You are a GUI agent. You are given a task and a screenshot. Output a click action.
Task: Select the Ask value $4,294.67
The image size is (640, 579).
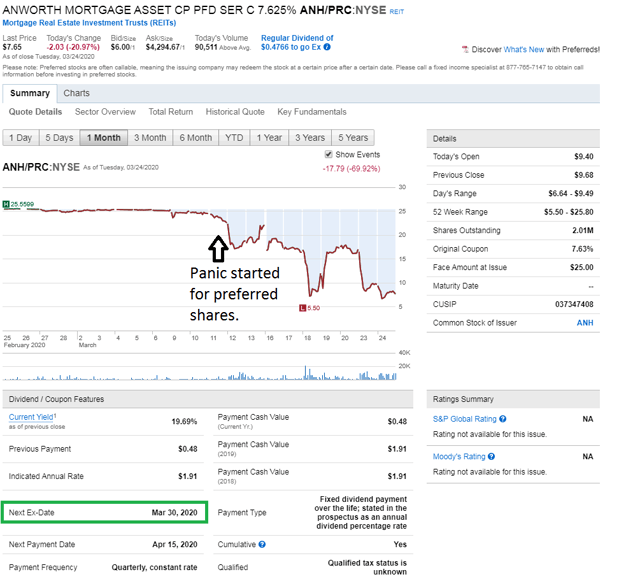pyautogui.click(x=163, y=47)
